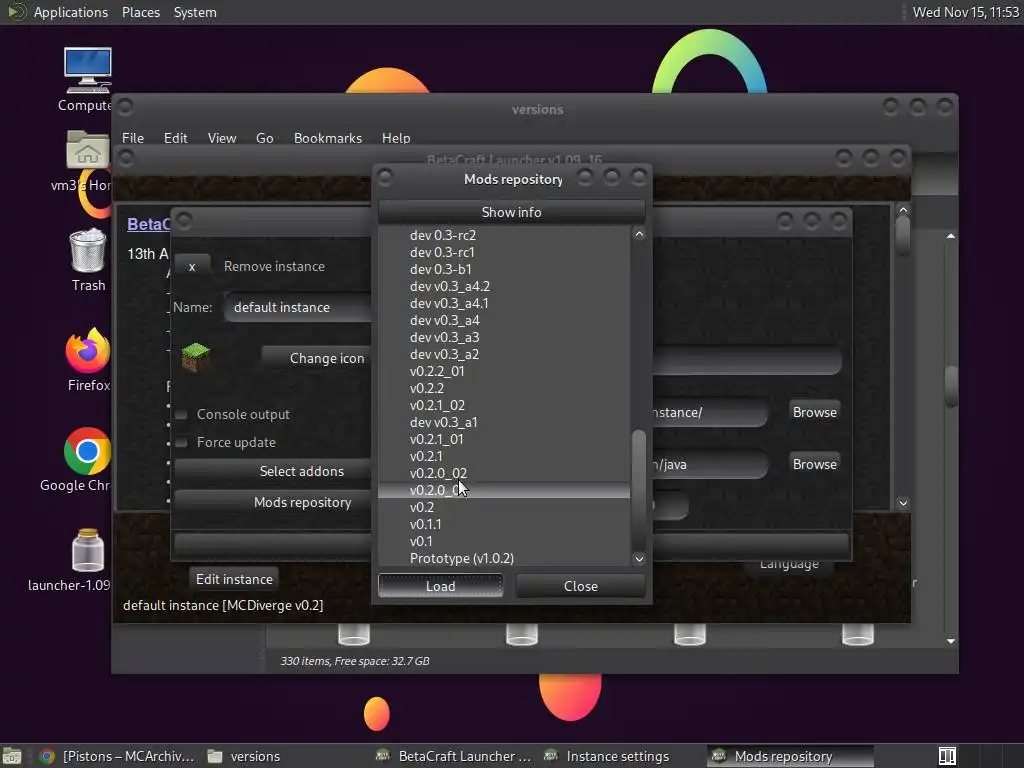Launch Firefox from the desktop
This screenshot has width=1024, height=768.
tap(88, 351)
